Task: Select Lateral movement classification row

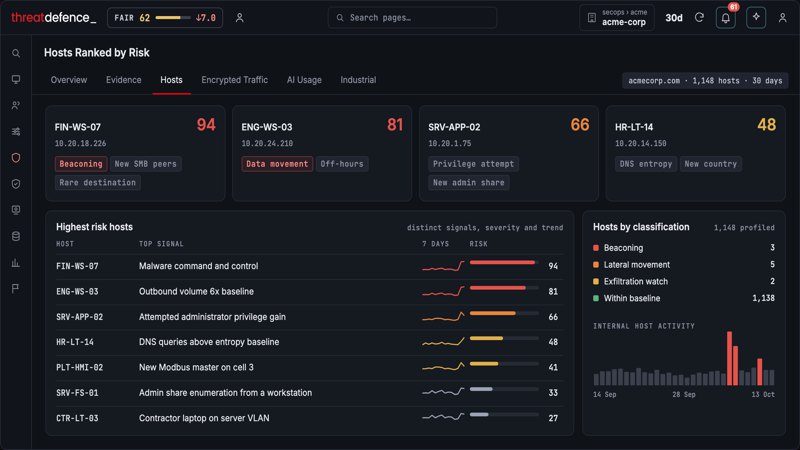Action: 684,265
